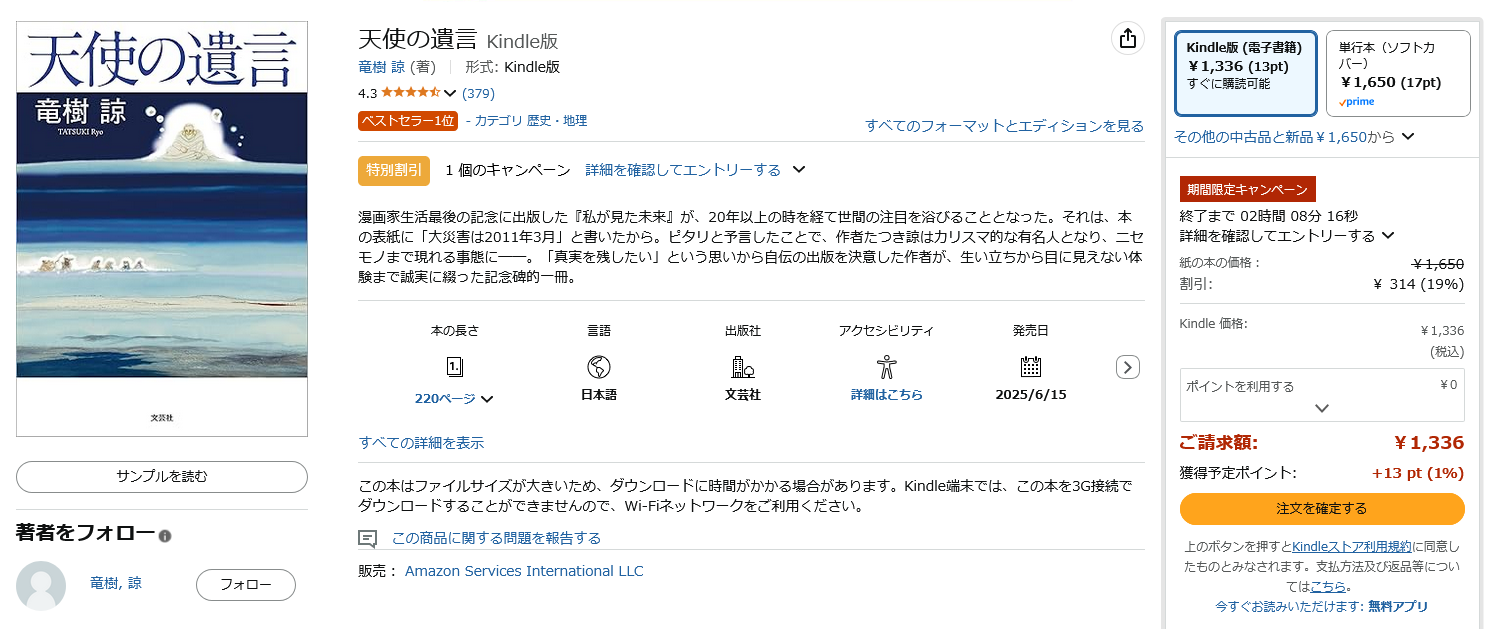Image resolution: width=1505 pixels, height=629 pixels.
Task: Click next arrow in book details carousel
Action: [1128, 367]
